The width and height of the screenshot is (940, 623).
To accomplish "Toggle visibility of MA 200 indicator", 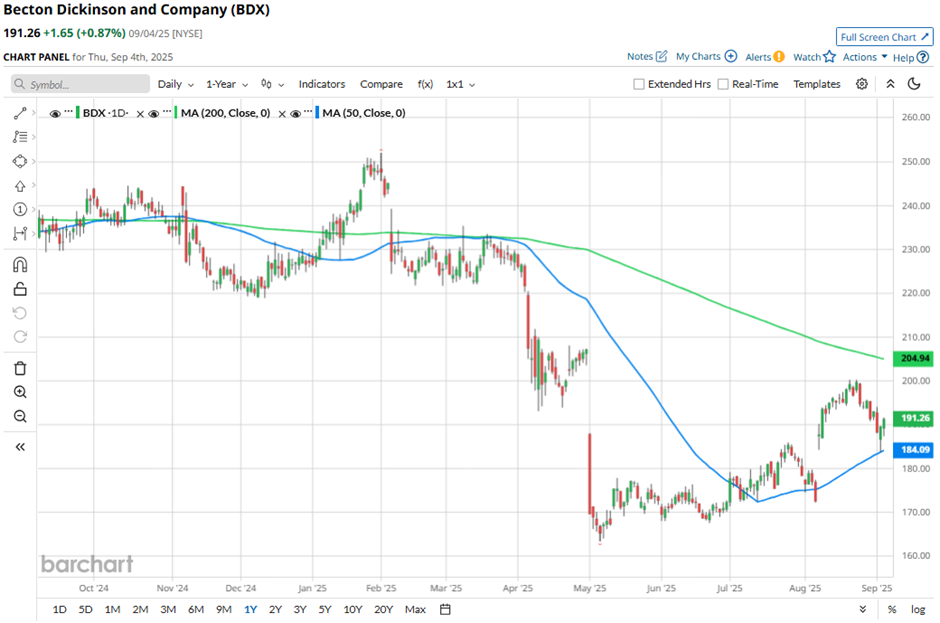I will pyautogui.click(x=153, y=113).
